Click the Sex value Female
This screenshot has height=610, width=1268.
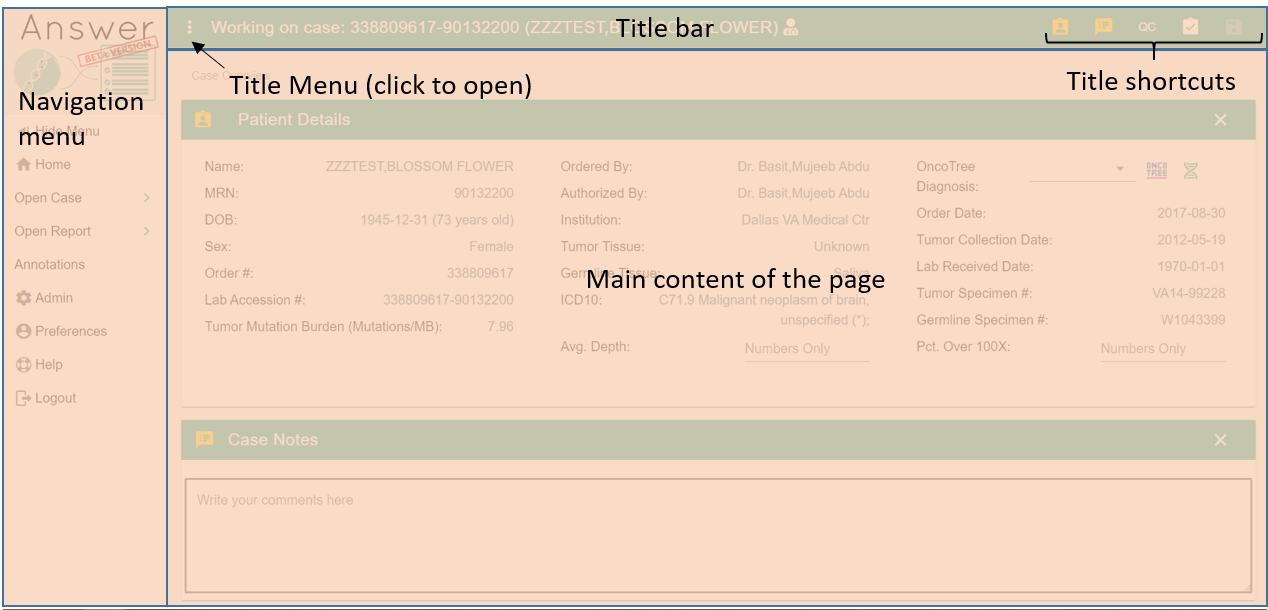[491, 246]
